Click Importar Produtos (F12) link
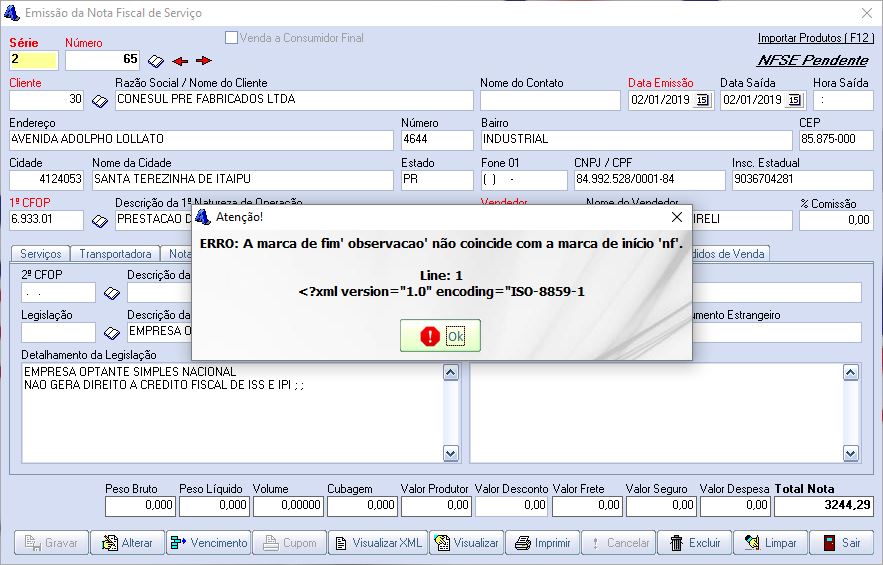Image resolution: width=883 pixels, height=565 pixels. tap(816, 38)
